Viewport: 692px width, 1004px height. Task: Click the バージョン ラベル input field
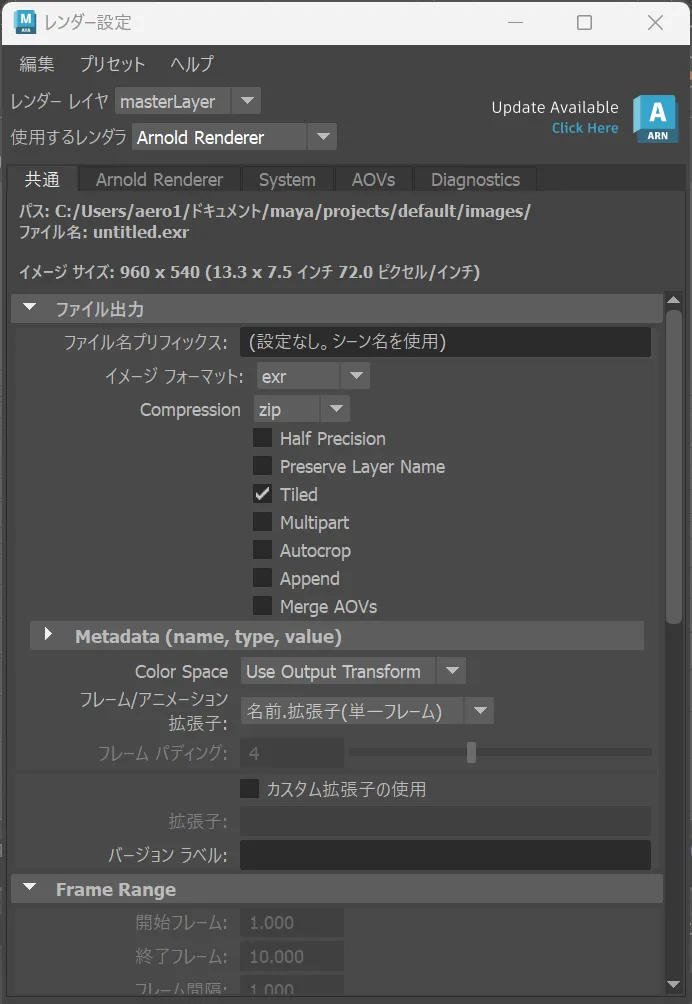coord(445,855)
